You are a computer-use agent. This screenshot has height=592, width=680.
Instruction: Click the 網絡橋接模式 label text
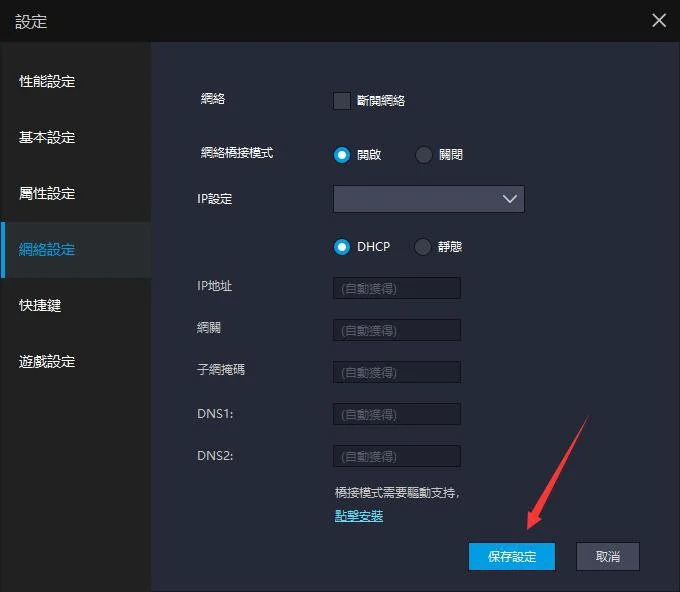237,153
